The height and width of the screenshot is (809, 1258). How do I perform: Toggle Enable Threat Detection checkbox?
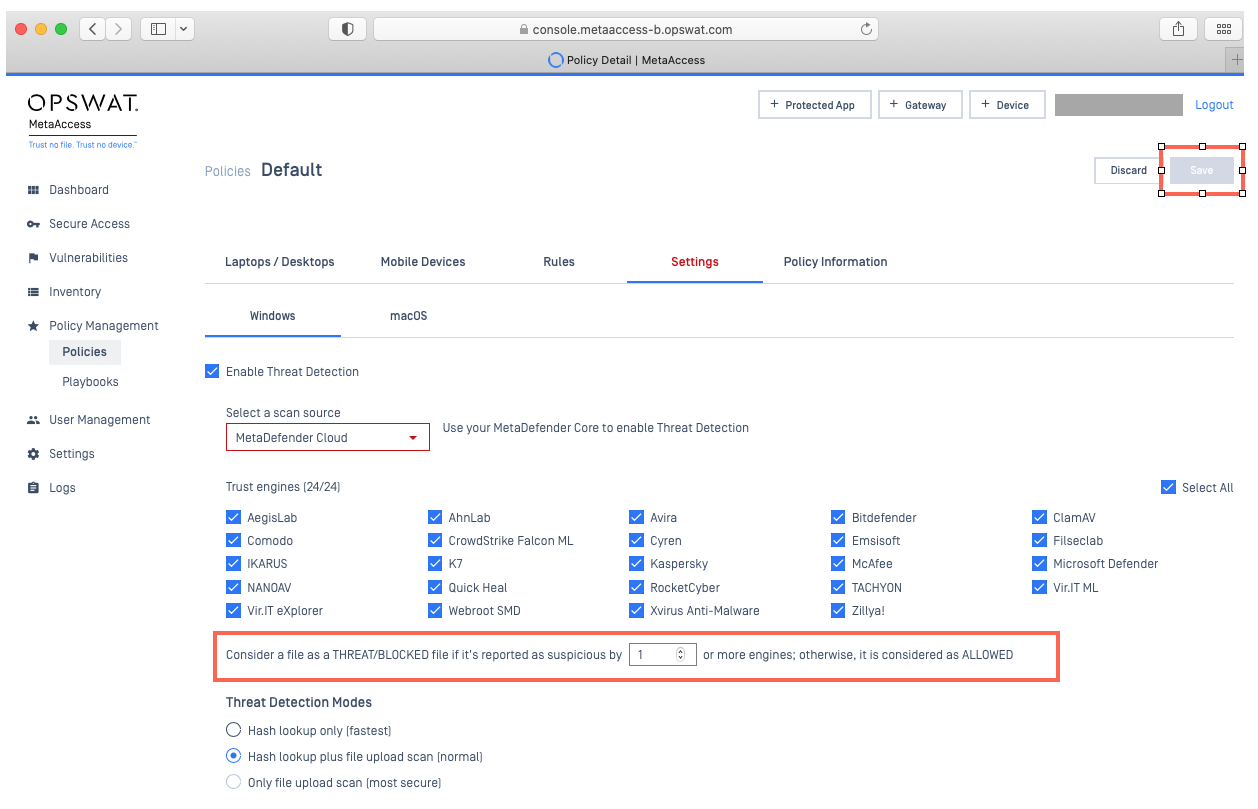coord(212,372)
